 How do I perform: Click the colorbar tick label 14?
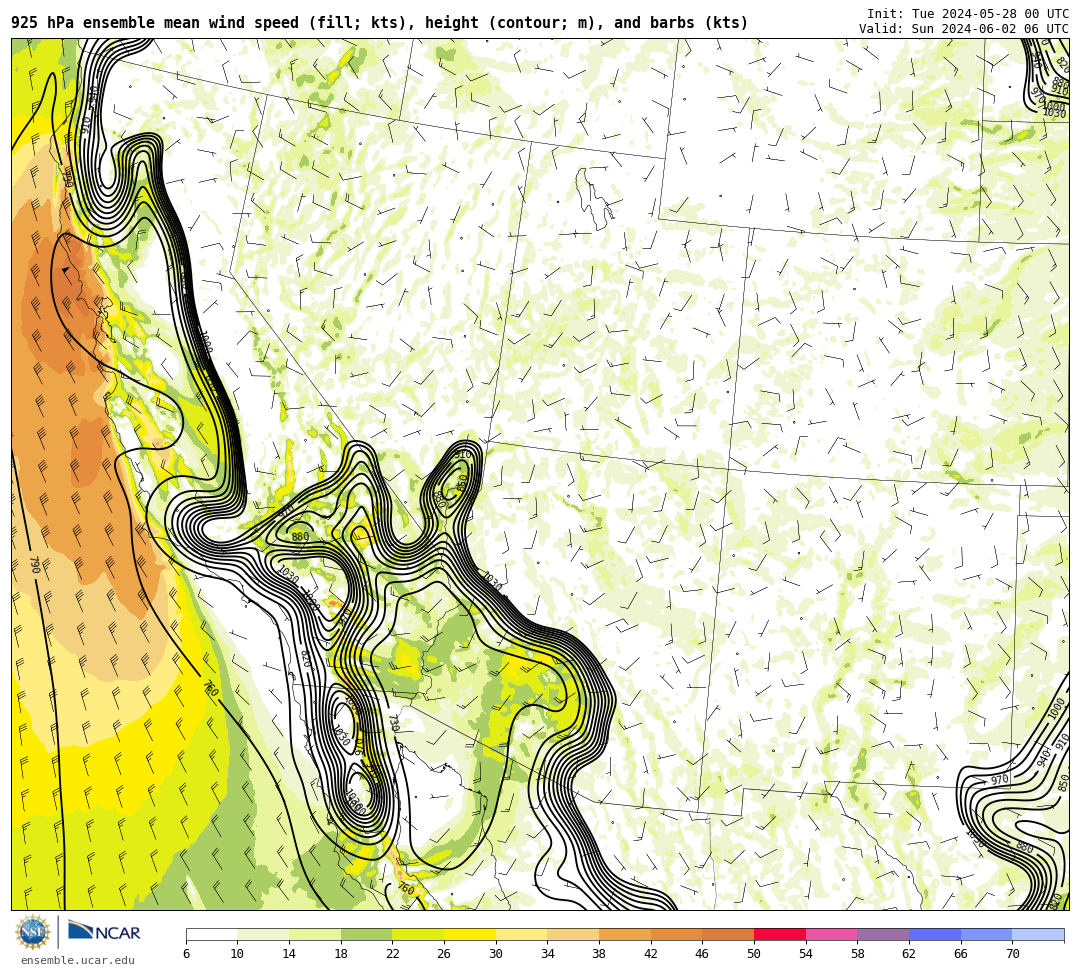coord(289,954)
